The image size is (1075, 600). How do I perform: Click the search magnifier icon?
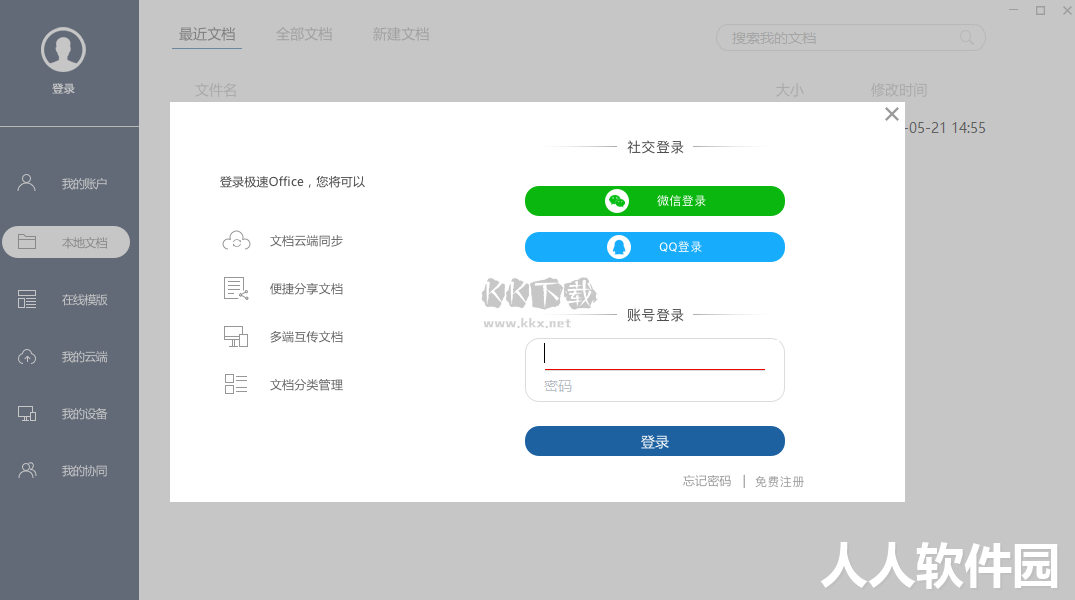pyautogui.click(x=967, y=38)
